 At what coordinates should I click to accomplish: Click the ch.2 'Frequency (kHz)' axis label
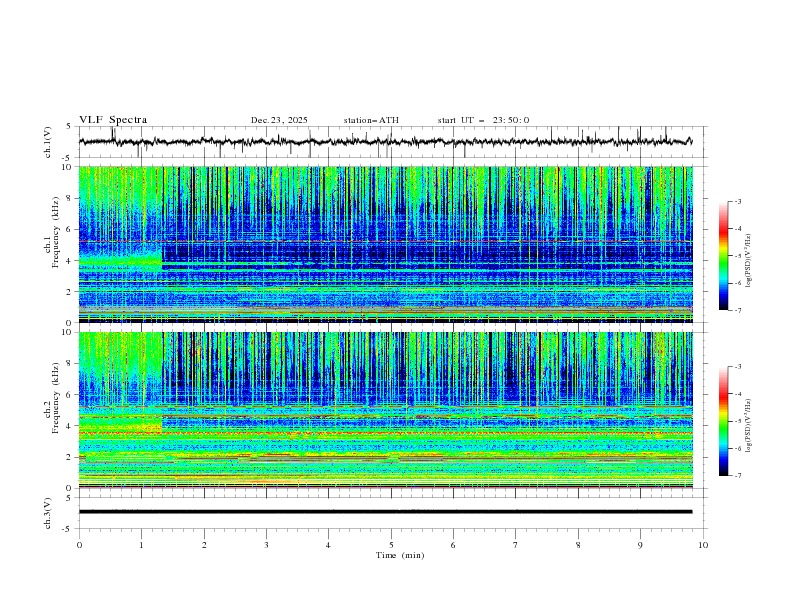pyautogui.click(x=57, y=396)
